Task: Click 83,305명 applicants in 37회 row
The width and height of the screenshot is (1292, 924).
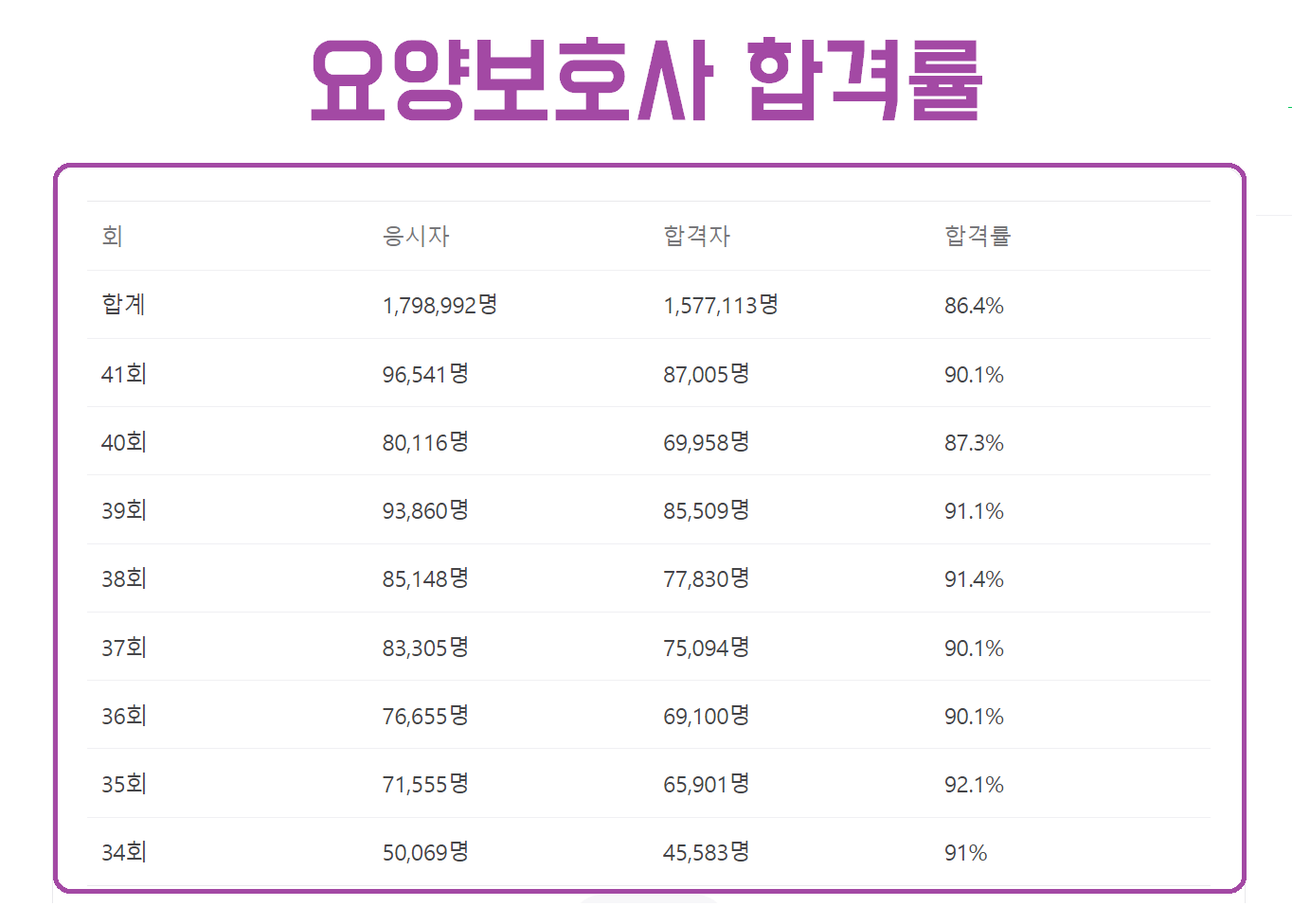Action: 425,648
